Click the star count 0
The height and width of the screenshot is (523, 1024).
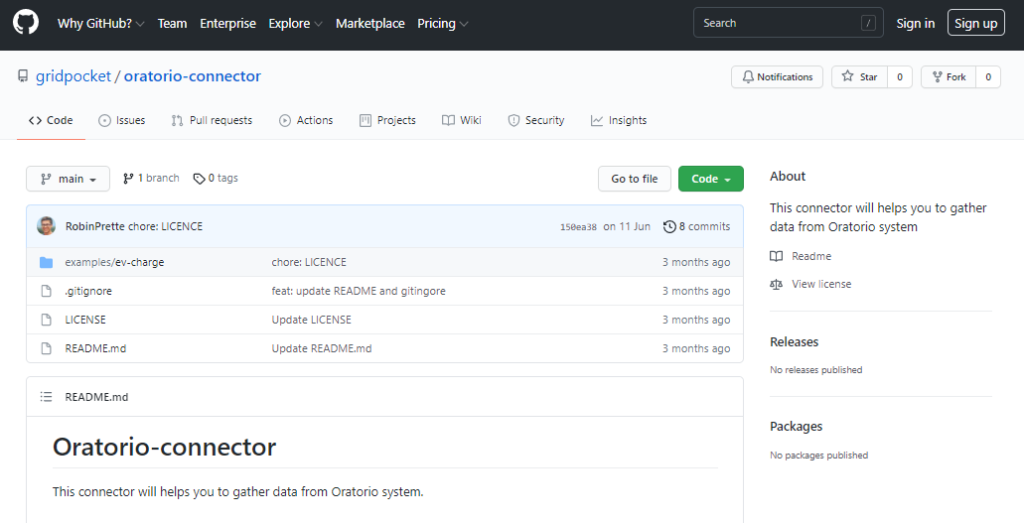click(899, 77)
